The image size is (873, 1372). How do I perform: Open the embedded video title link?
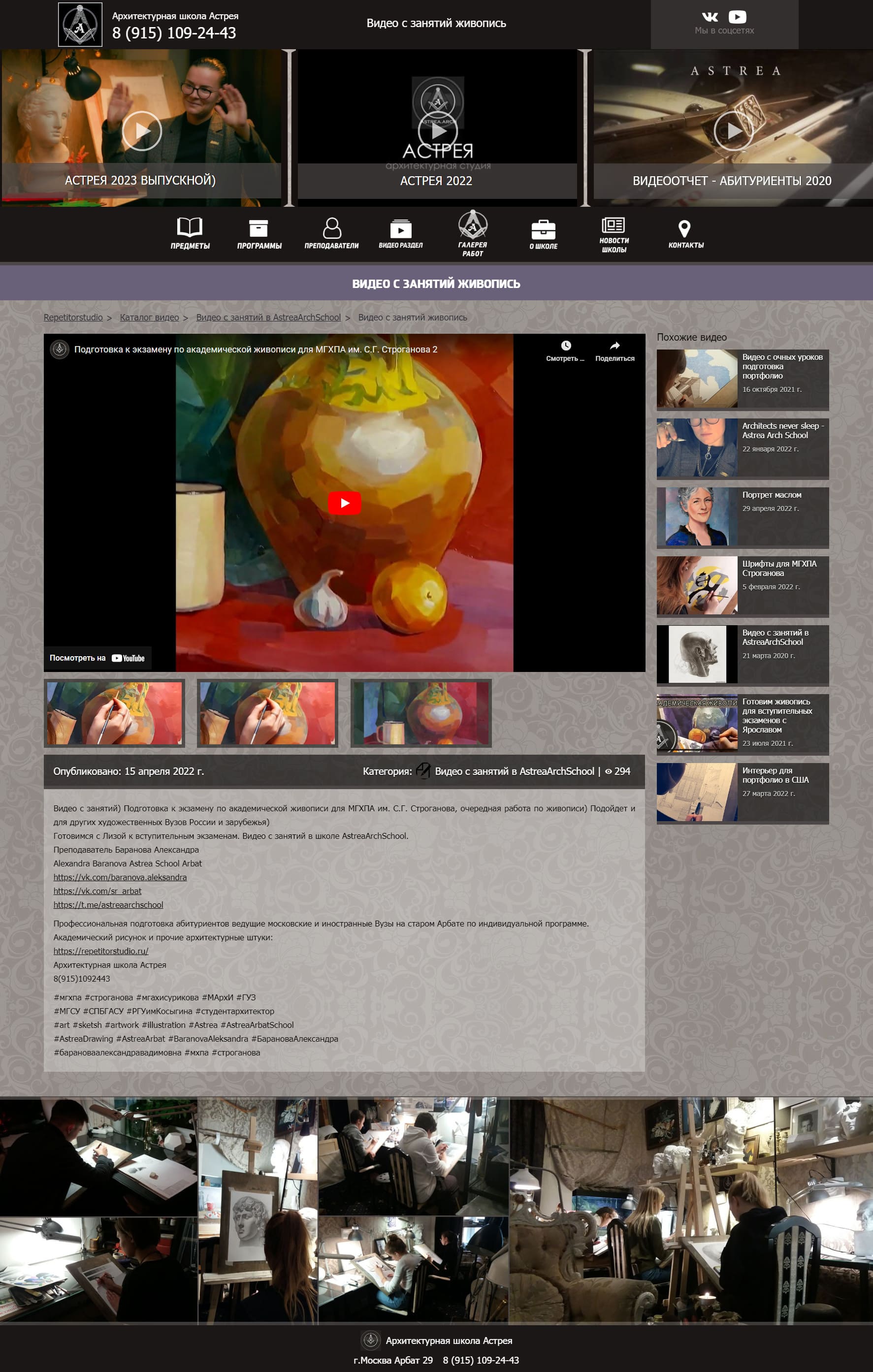click(256, 349)
